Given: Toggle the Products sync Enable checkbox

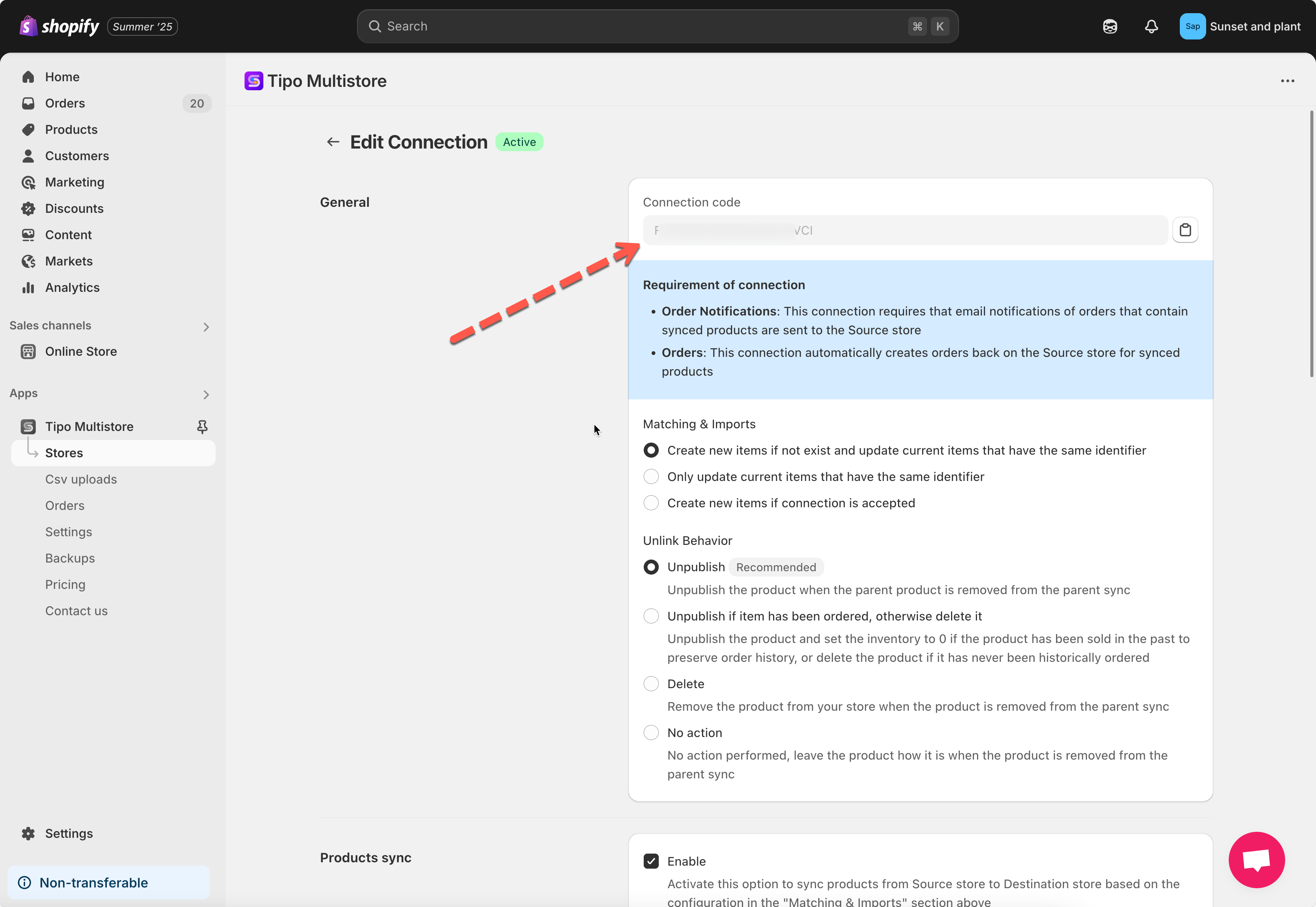Looking at the screenshot, I should click(x=651, y=861).
